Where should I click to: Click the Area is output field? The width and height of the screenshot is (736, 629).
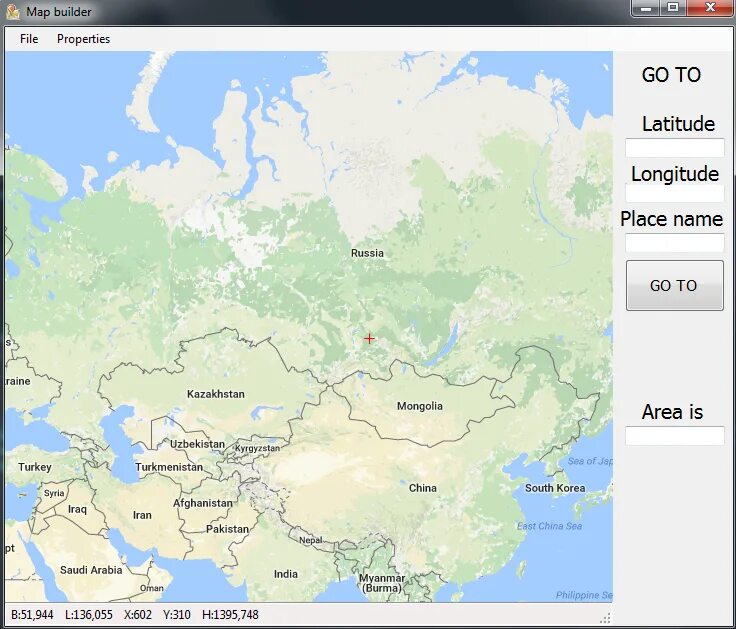tap(675, 436)
